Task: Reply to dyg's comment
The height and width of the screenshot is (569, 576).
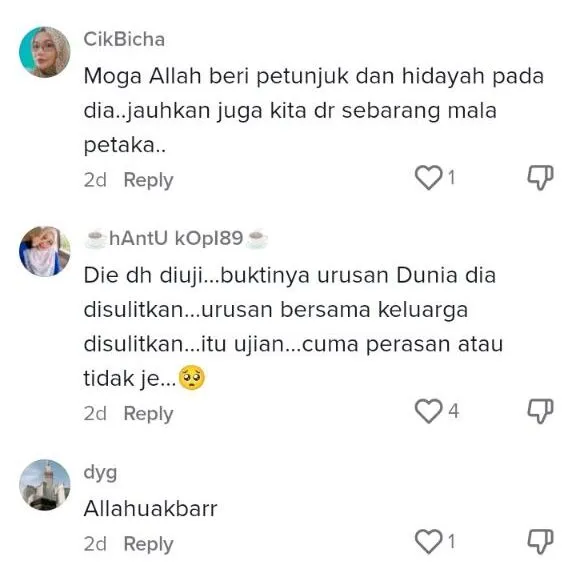Action: 148,544
